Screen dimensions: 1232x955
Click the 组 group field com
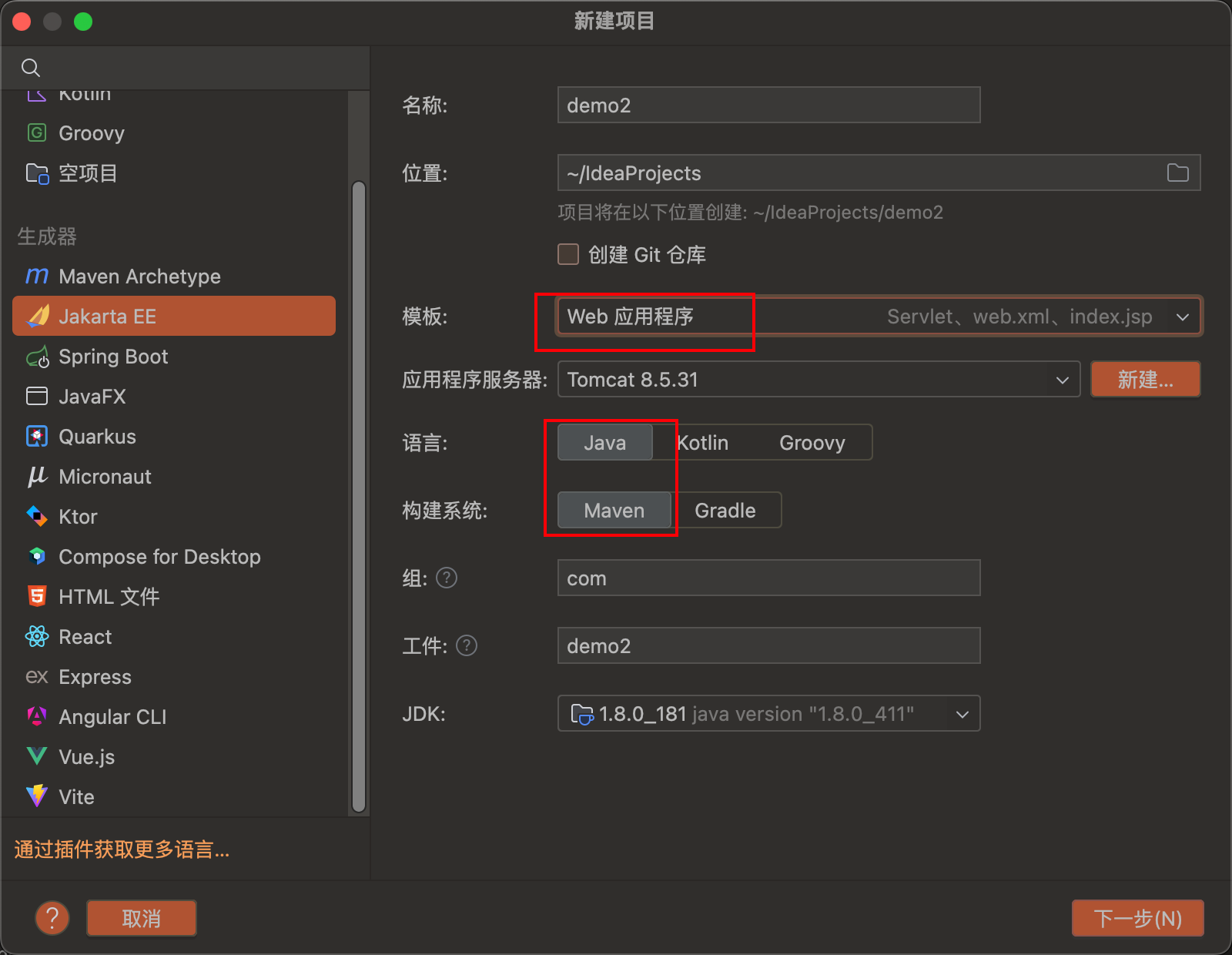pos(768,578)
